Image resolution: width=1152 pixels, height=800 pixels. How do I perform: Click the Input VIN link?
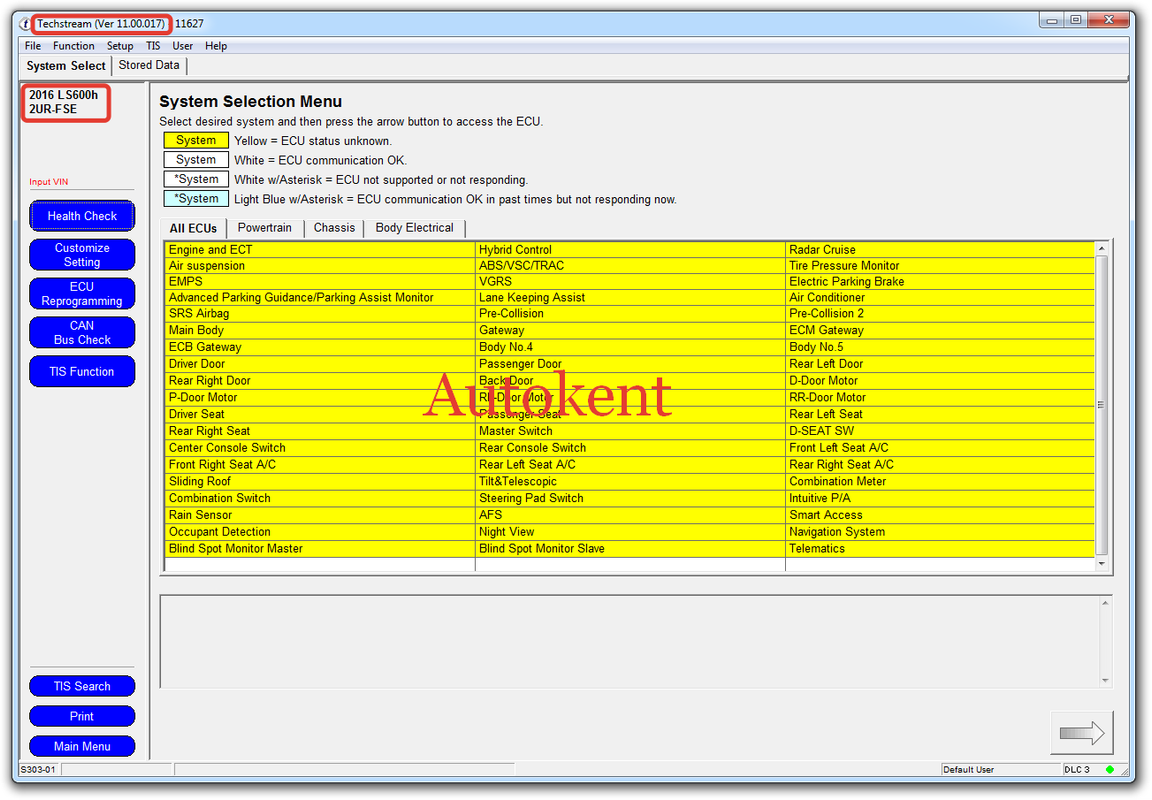[48, 182]
